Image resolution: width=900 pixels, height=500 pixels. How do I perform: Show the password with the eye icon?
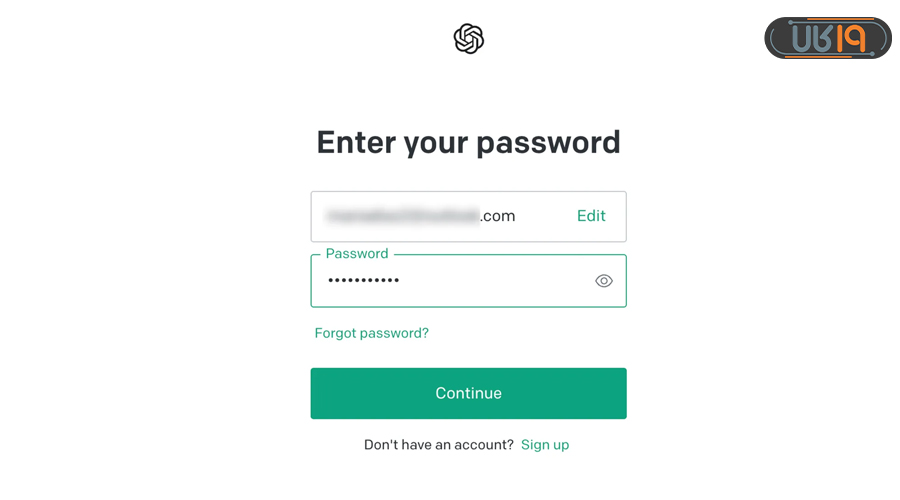point(603,281)
